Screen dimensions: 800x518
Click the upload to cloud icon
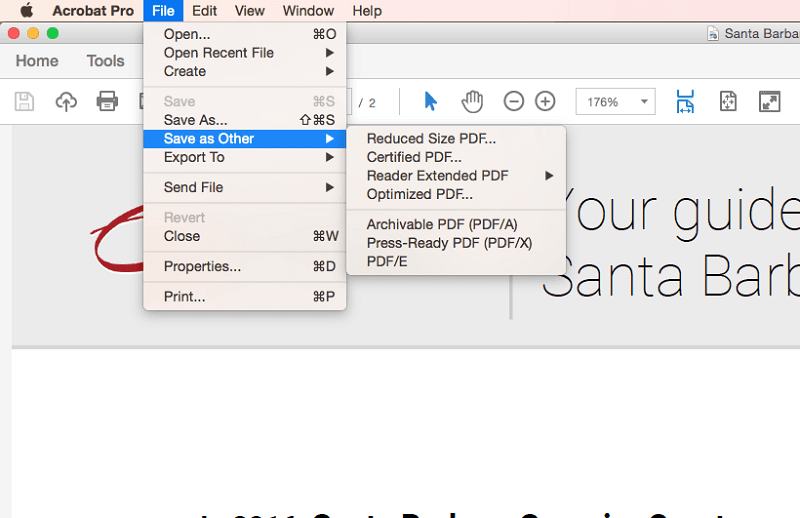tap(66, 101)
